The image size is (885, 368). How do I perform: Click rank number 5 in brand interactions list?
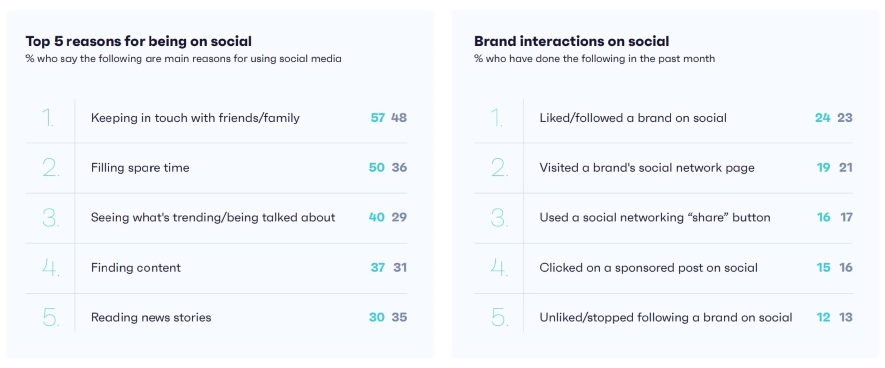[x=500, y=317]
